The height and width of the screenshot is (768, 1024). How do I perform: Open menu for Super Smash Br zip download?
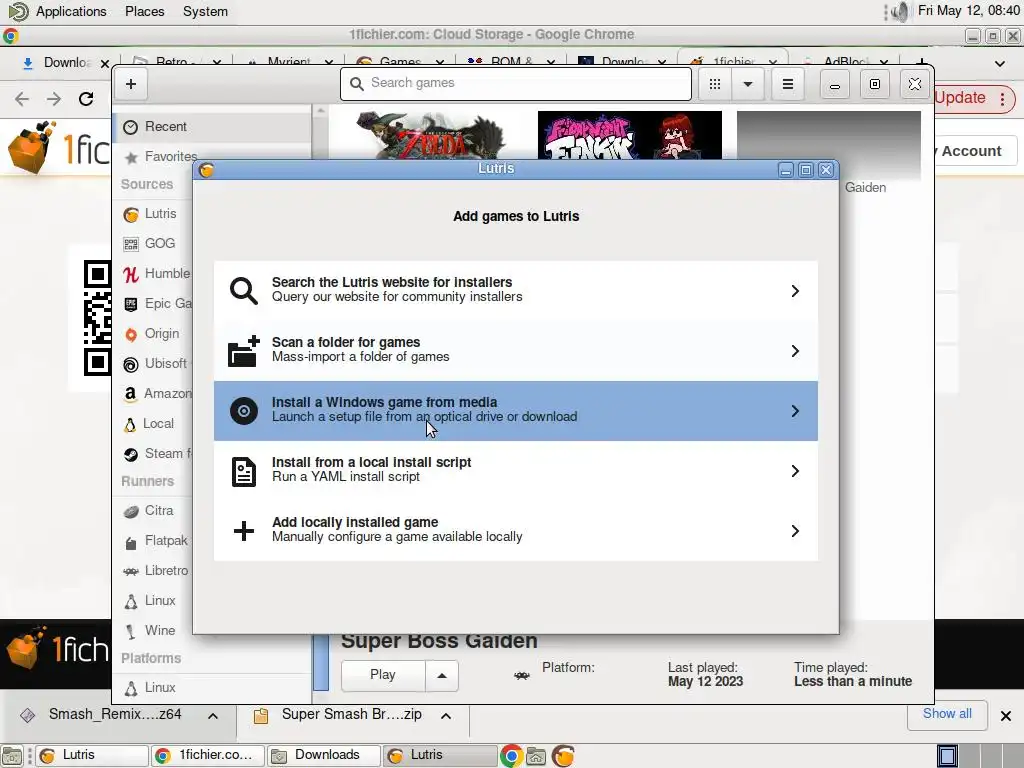click(x=446, y=716)
